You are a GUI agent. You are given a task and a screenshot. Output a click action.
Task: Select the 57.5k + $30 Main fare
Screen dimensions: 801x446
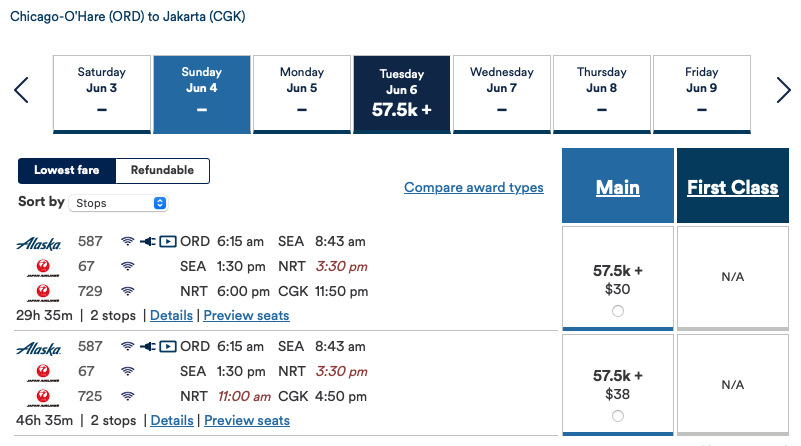tap(618, 311)
